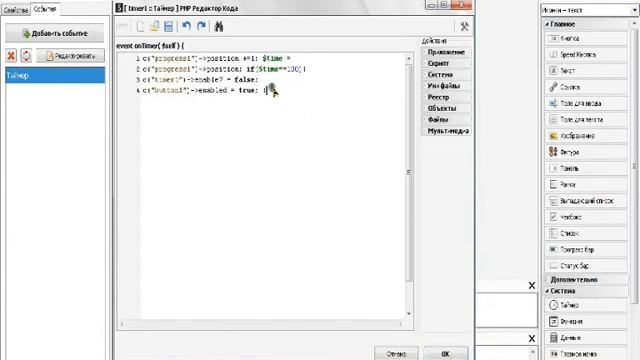Select the Список list component
Screen dimensions: 640x360
point(586,233)
